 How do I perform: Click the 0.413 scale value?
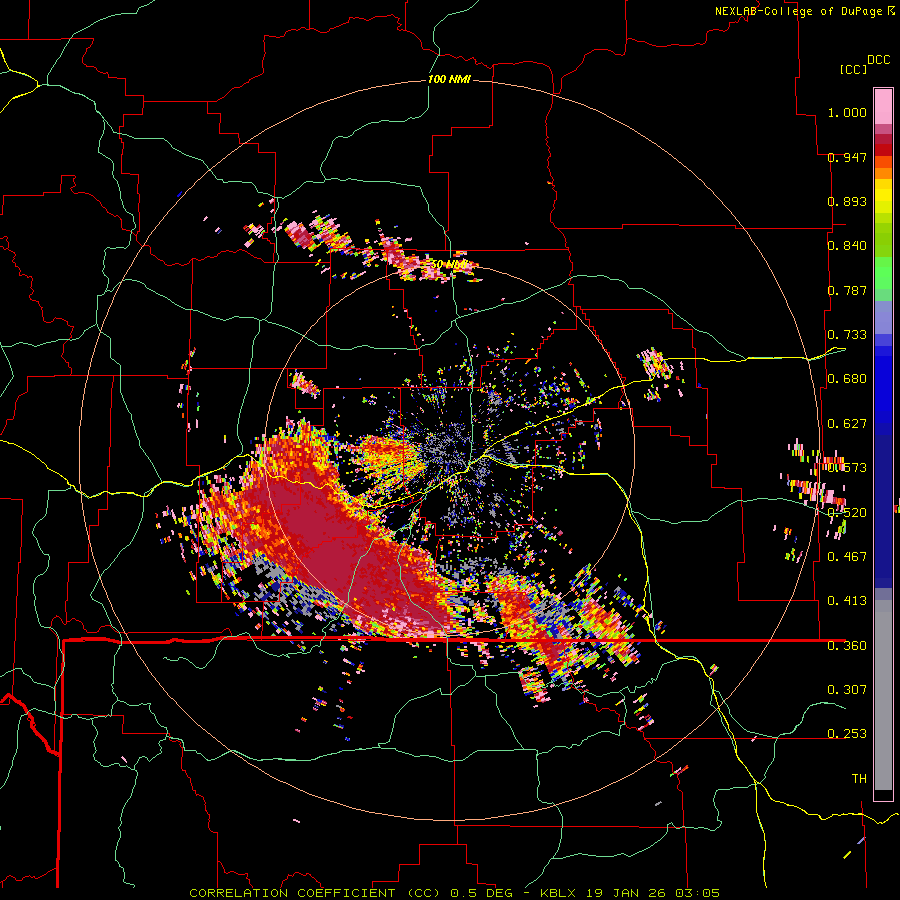click(847, 601)
